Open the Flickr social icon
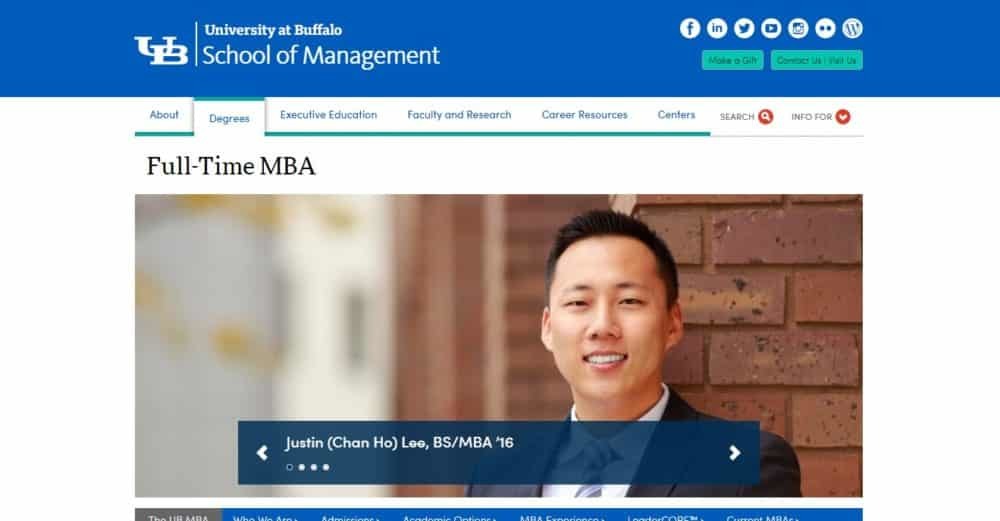 [x=825, y=28]
